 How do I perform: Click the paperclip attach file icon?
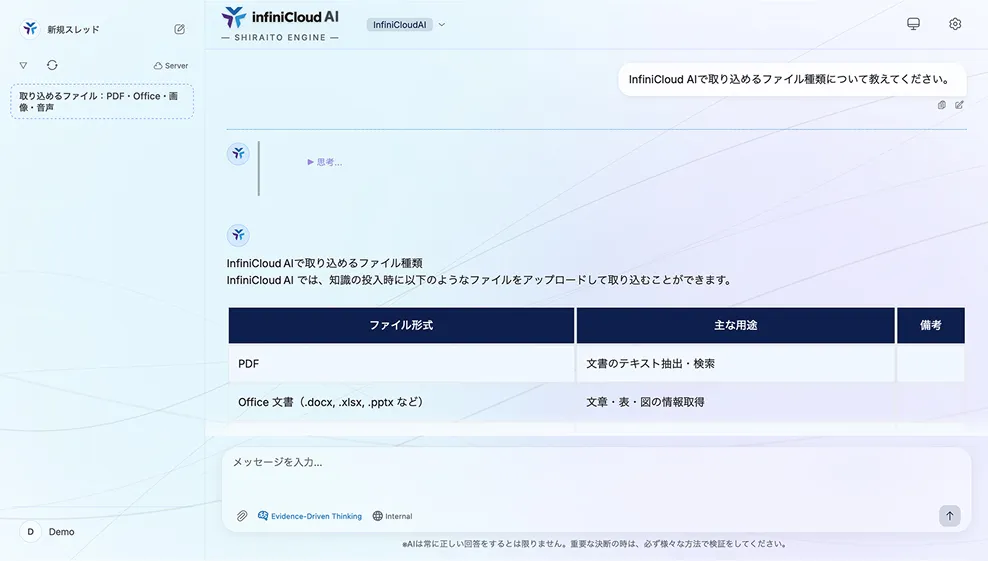242,516
